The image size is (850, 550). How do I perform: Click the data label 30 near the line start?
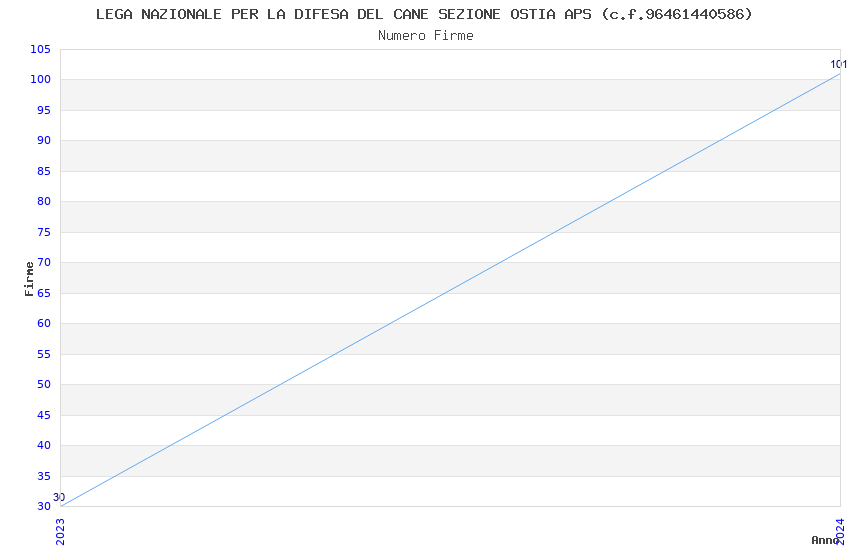pos(59,497)
